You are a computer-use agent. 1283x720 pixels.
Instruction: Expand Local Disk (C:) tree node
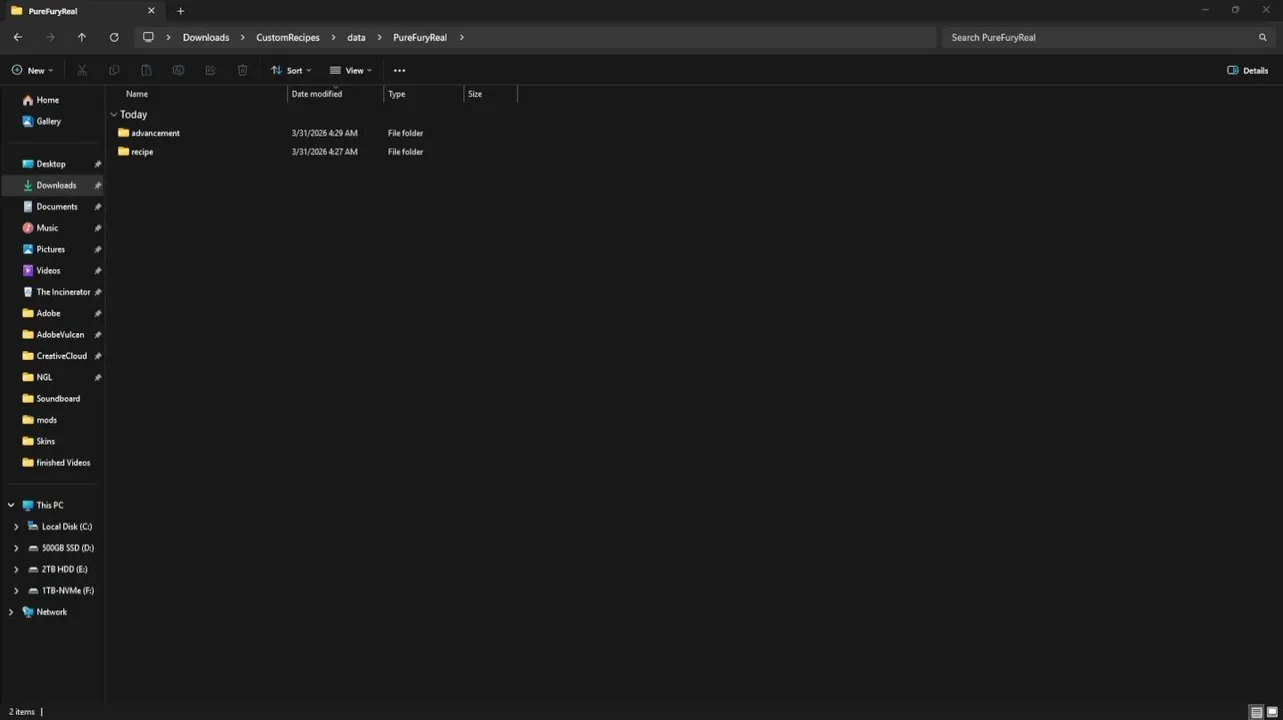pos(16,527)
